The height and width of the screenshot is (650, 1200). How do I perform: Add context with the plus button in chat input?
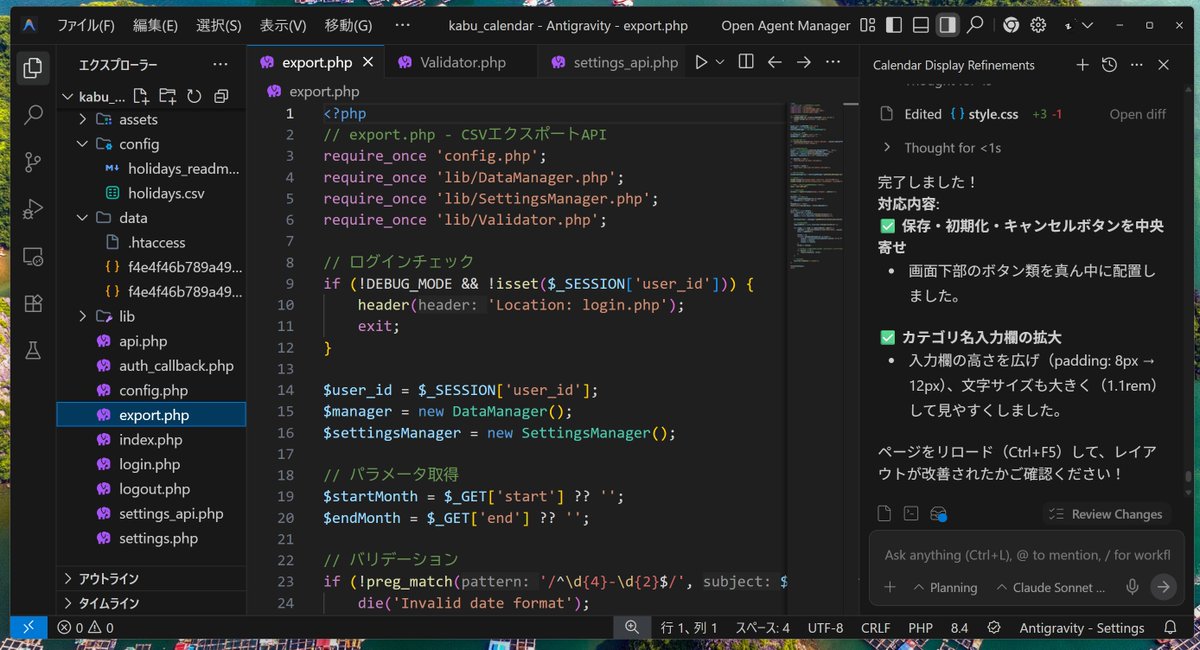889,587
